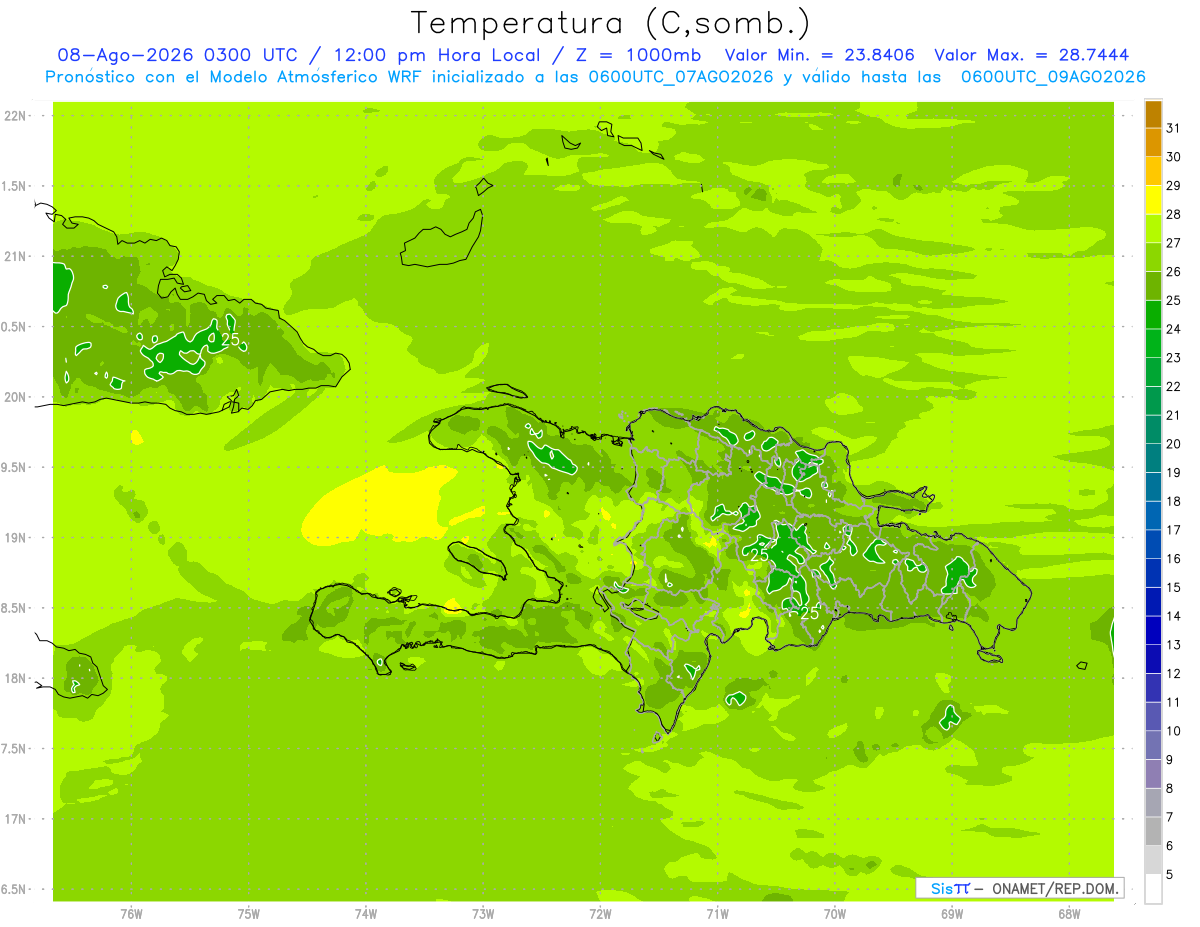Click the 71W longitude axis label
The height and width of the screenshot is (927, 1200).
pyautogui.click(x=717, y=914)
